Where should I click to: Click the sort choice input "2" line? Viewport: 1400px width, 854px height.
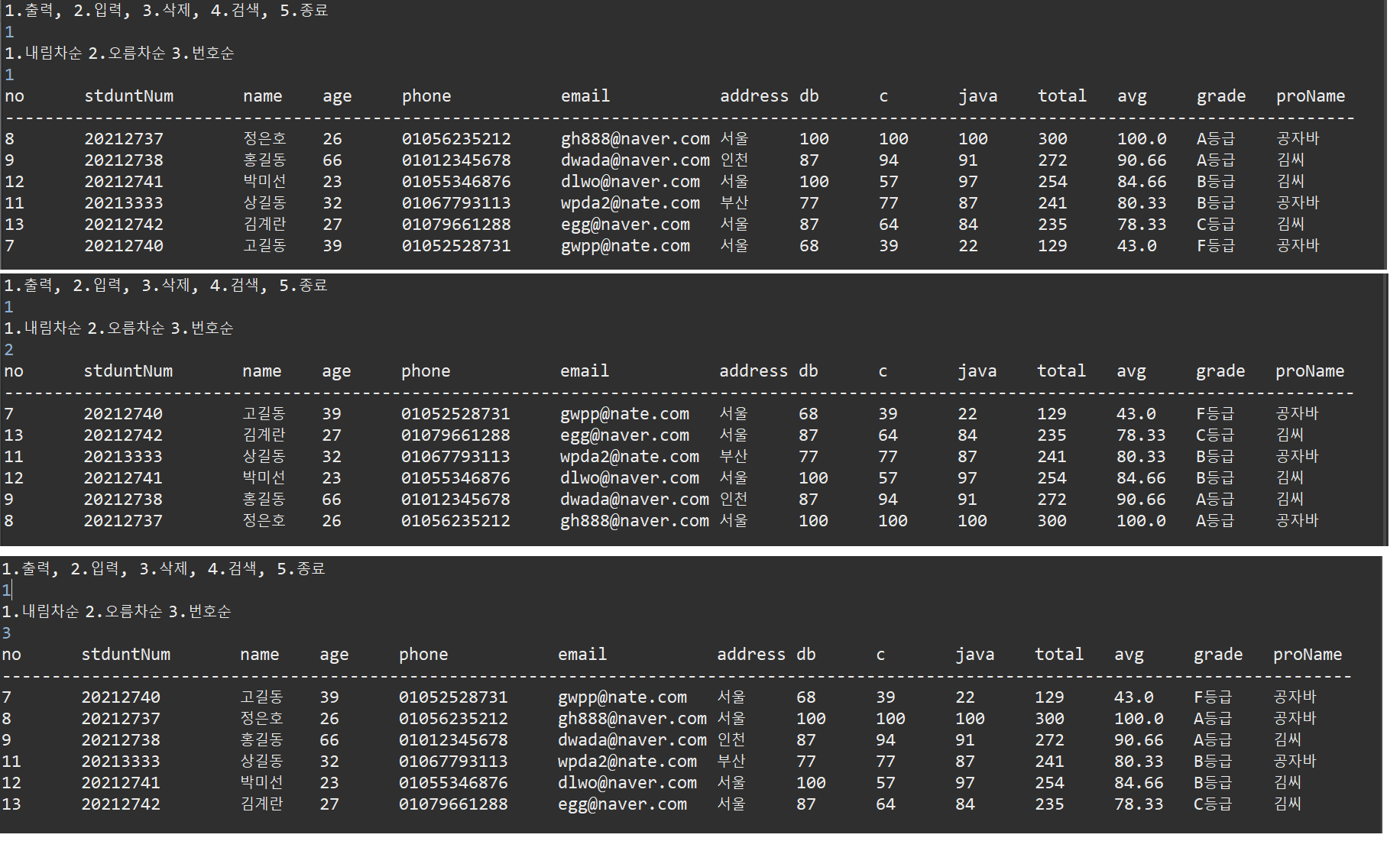(9, 350)
